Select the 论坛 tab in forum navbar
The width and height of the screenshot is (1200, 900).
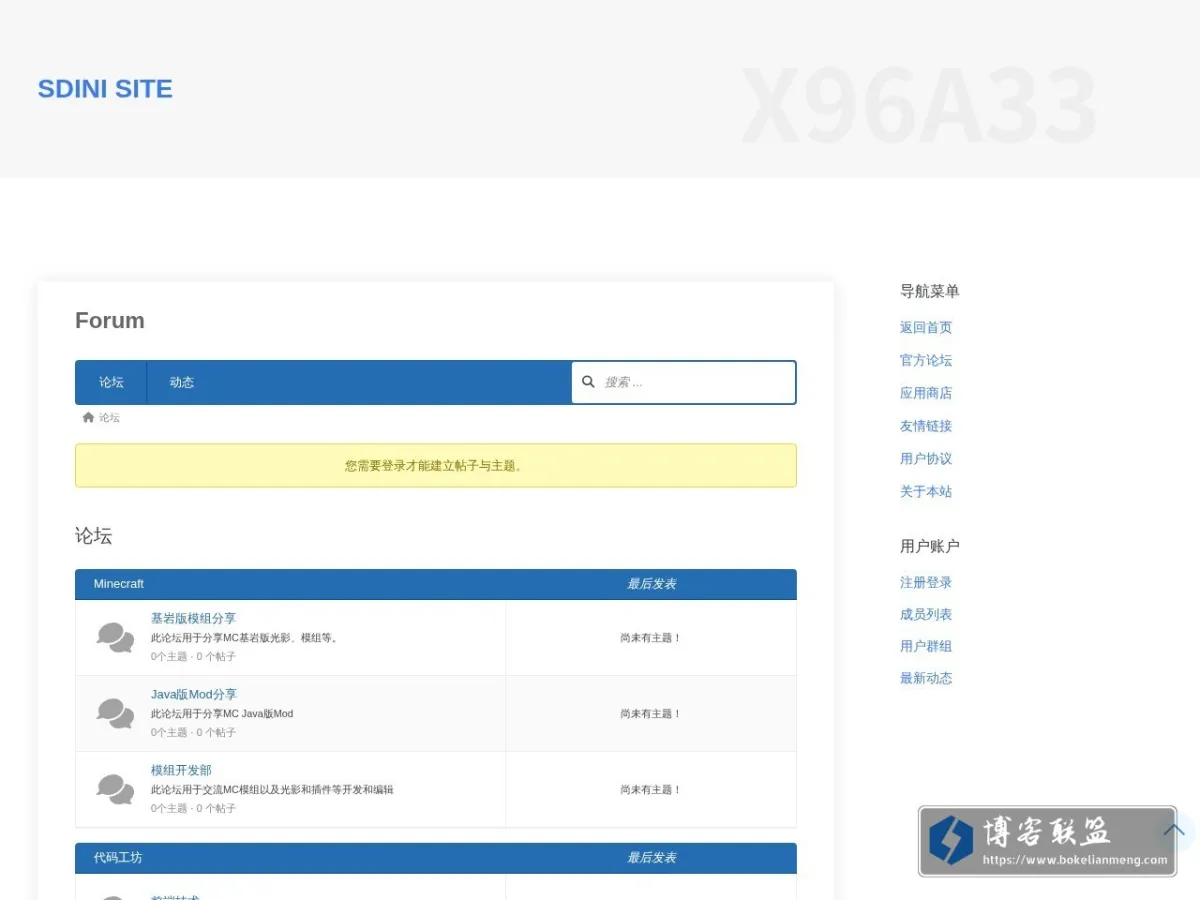click(x=111, y=382)
